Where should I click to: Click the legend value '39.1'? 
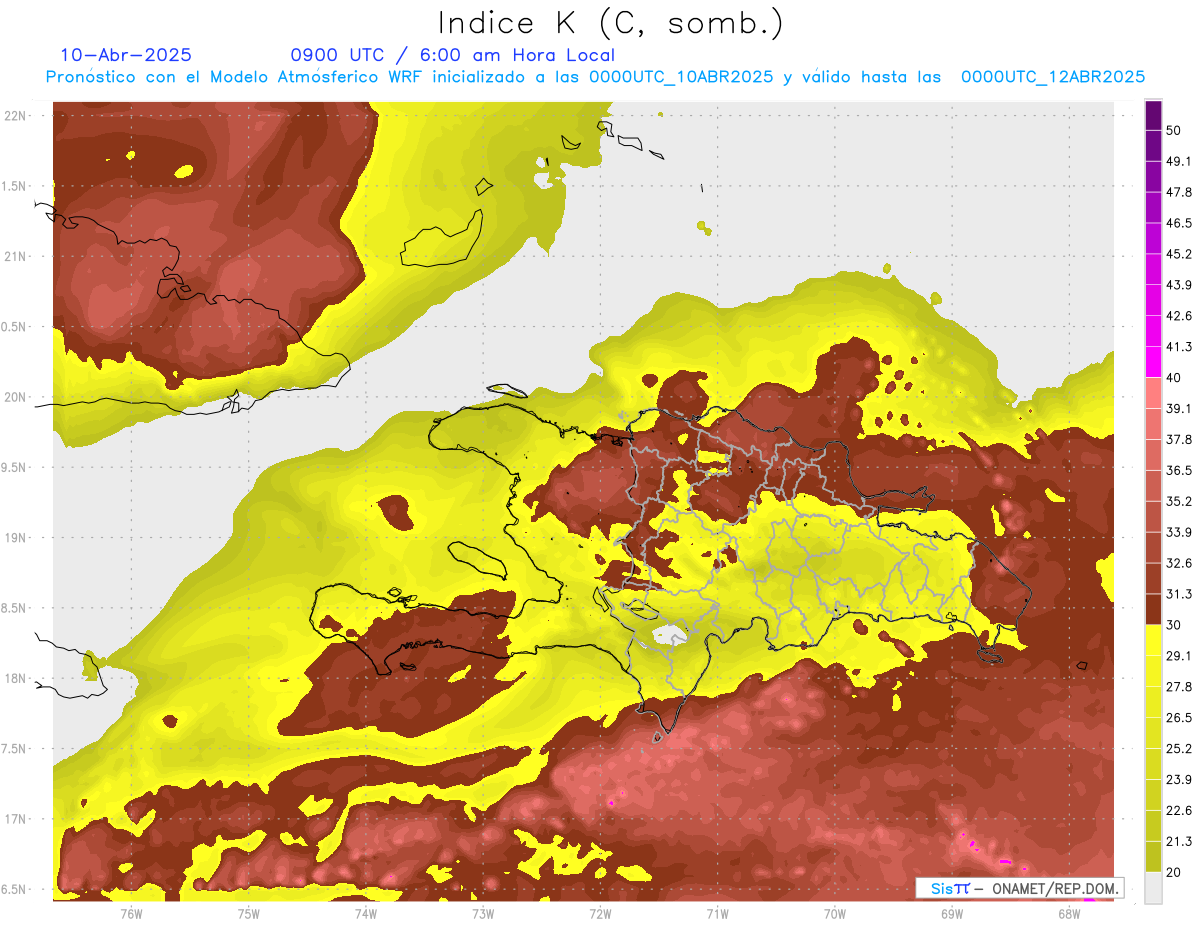pos(1179,408)
